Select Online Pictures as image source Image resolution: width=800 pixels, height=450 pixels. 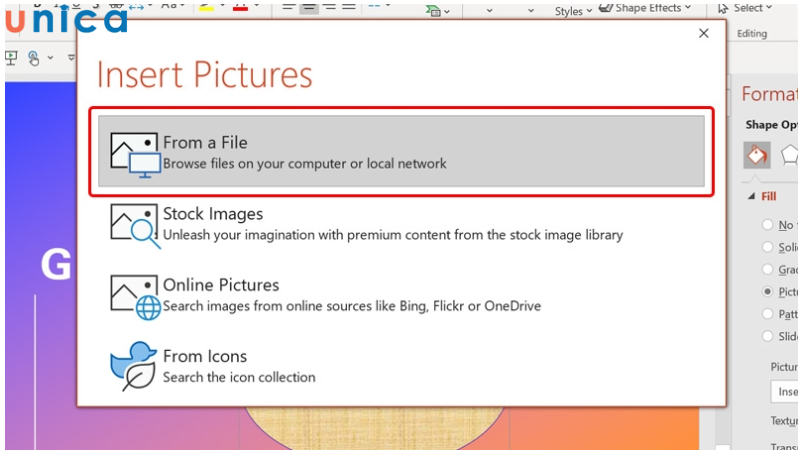tap(401, 295)
